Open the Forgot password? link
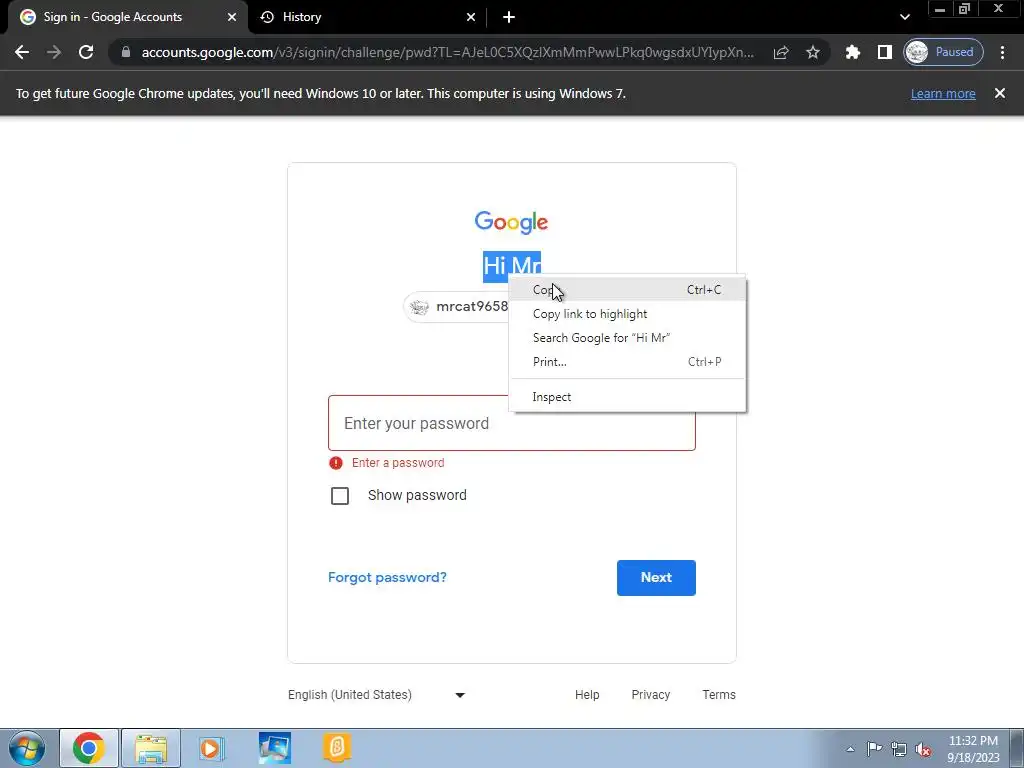1024x768 pixels. tap(387, 577)
